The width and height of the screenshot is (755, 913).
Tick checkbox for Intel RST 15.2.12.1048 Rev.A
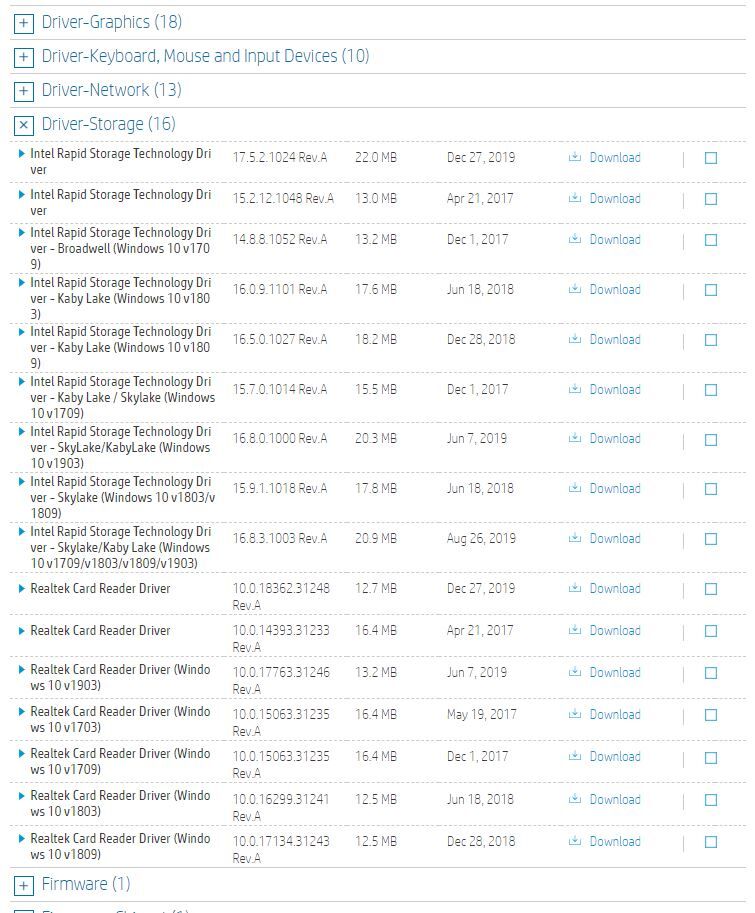tap(711, 199)
